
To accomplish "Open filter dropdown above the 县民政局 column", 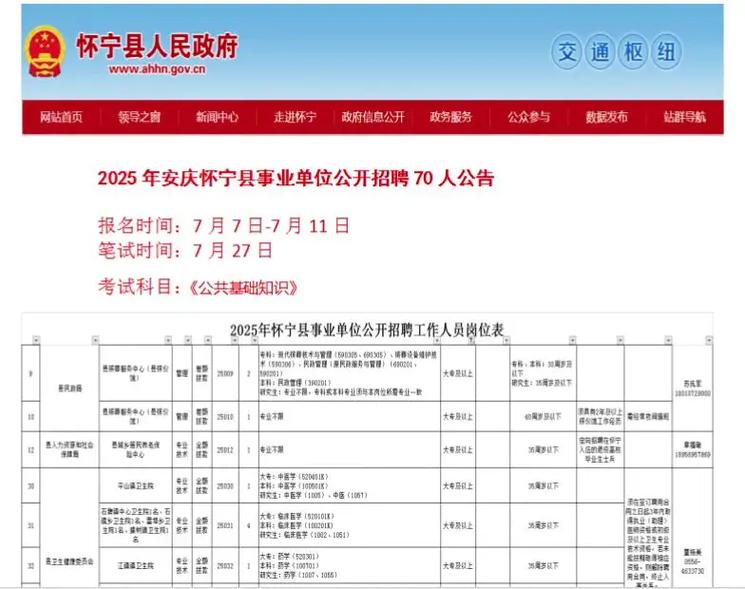I will [x=96, y=340].
